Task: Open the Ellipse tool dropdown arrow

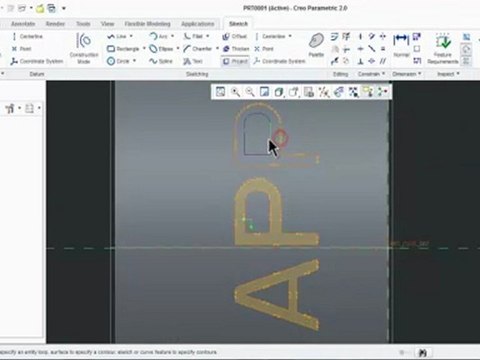Action: coord(178,49)
